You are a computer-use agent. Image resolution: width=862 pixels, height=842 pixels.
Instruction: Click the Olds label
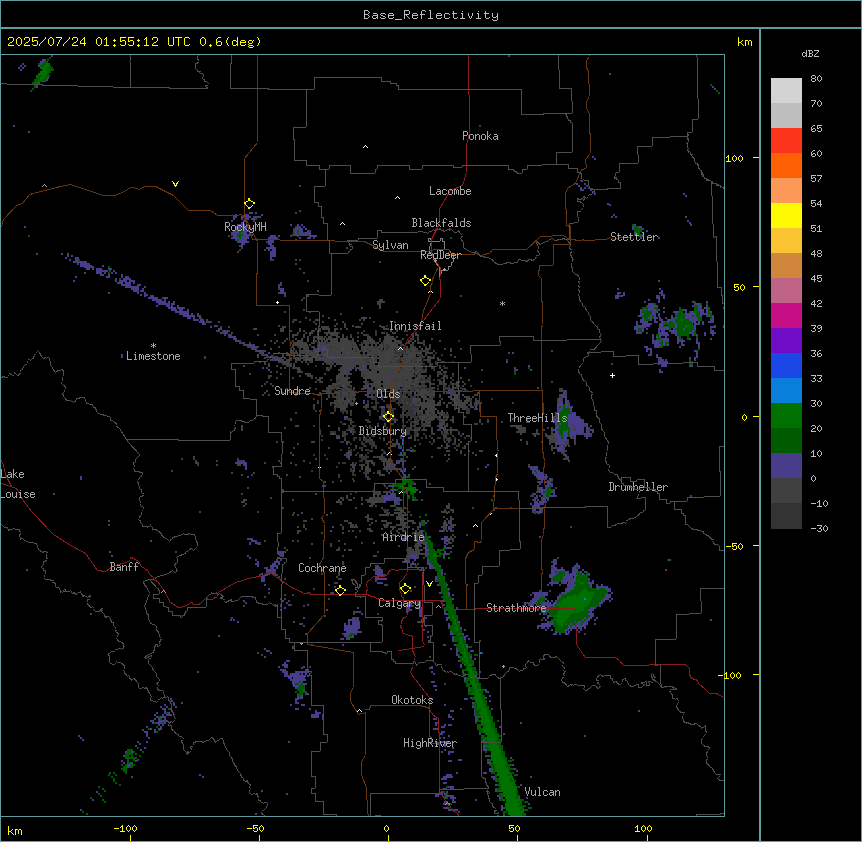[x=388, y=394]
